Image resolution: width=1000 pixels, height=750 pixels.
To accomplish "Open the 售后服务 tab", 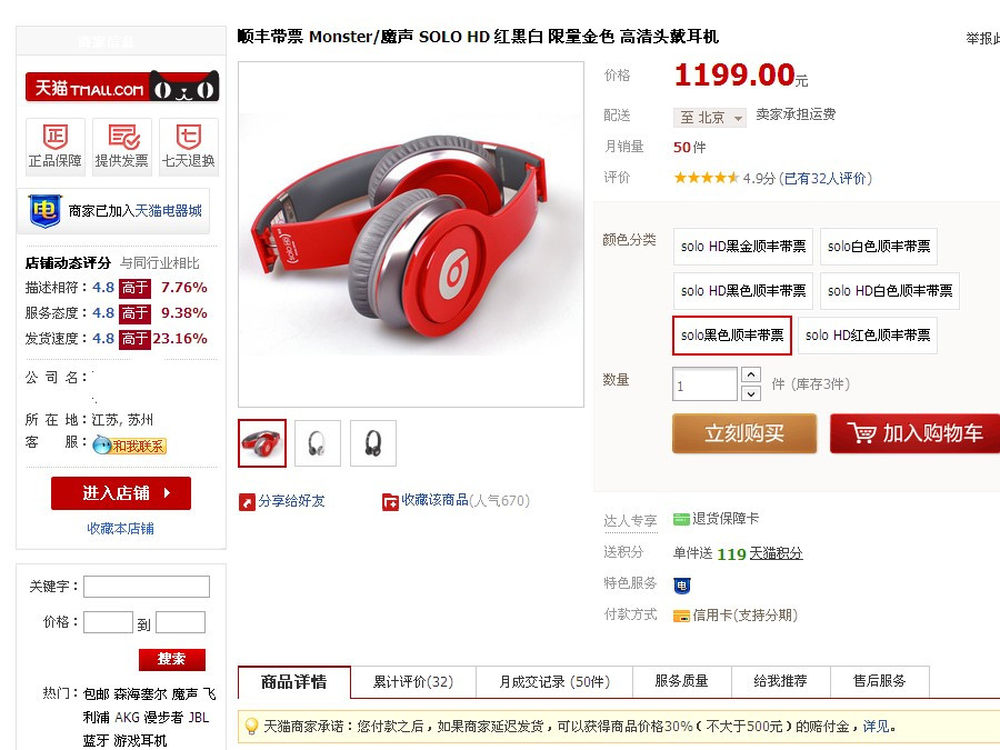I will pos(879,682).
